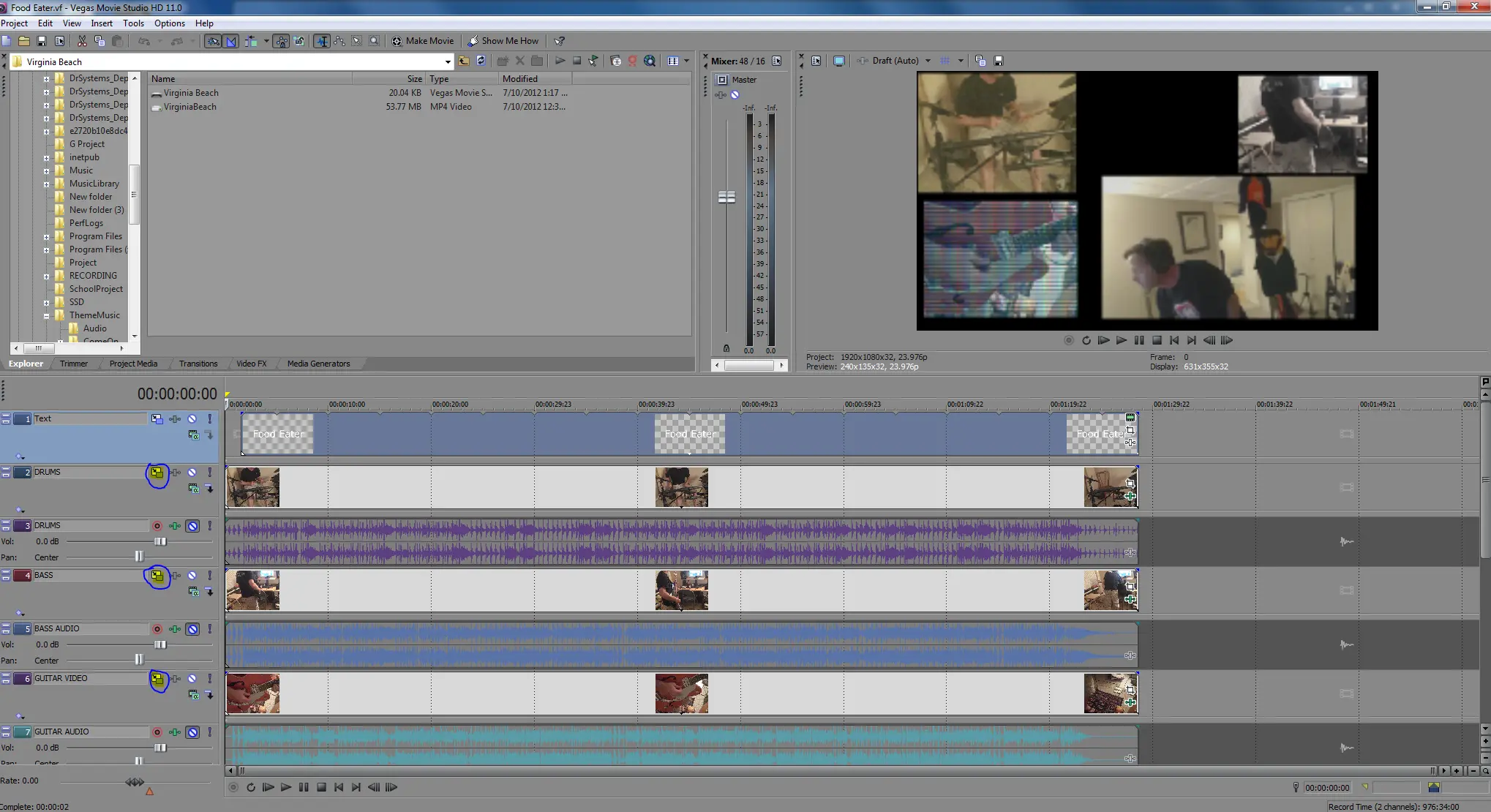The width and height of the screenshot is (1491, 812).
Task: Switch to the Video FX tab
Action: click(x=252, y=364)
